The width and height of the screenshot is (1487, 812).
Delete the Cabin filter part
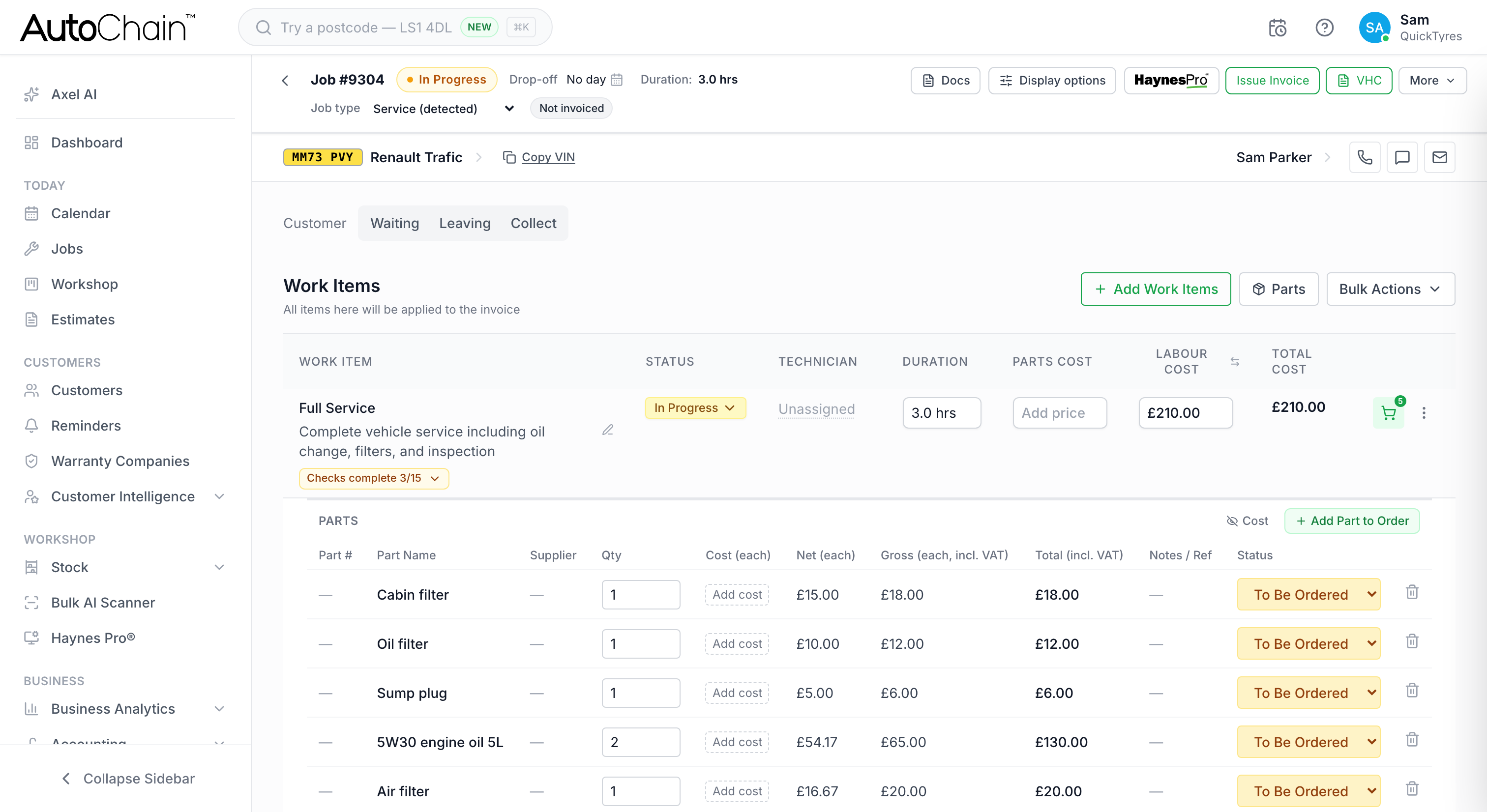click(1412, 592)
